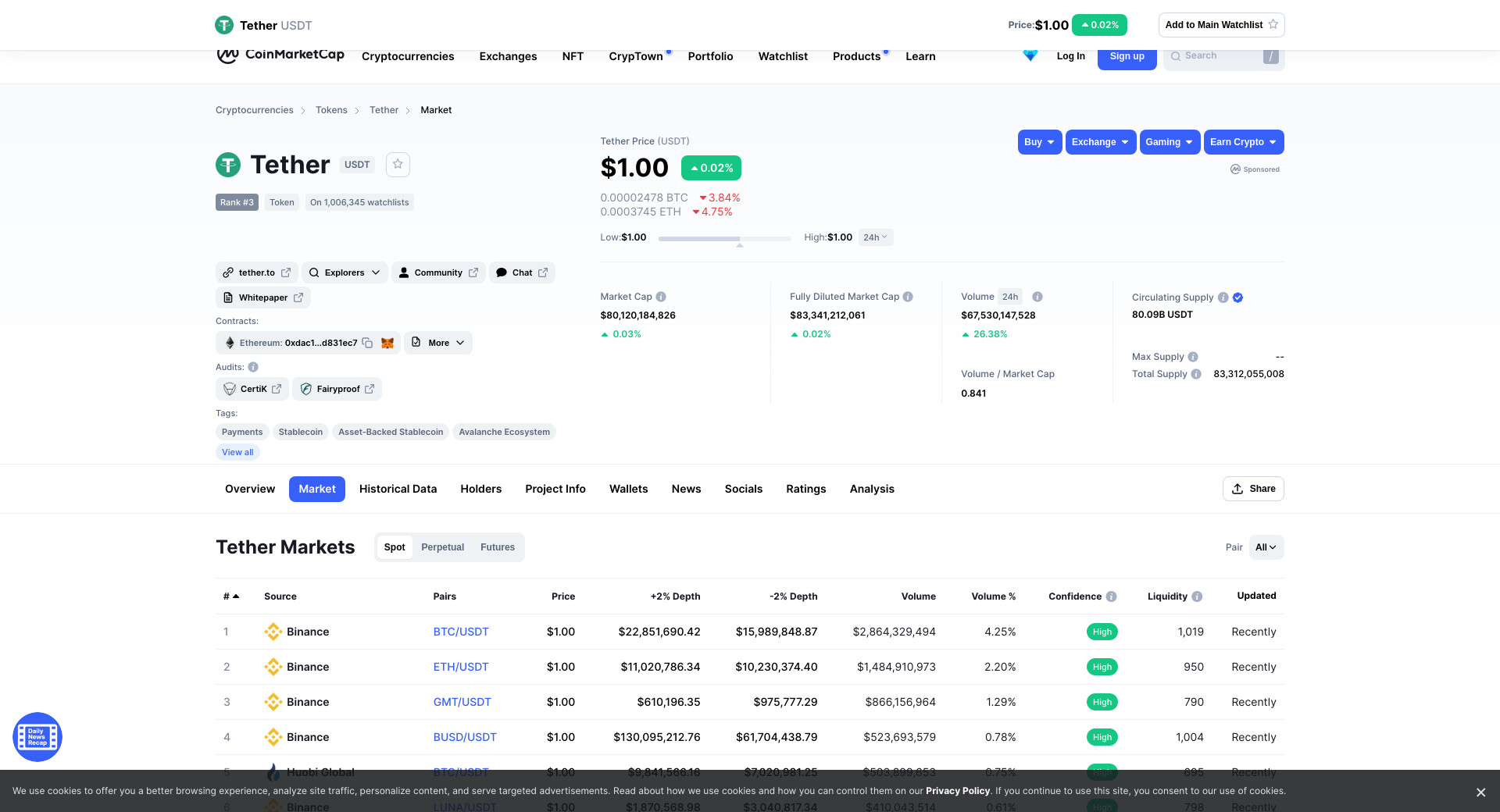This screenshot has height=812, width=1500.
Task: Expand the Buy dropdown button
Action: (x=1039, y=142)
